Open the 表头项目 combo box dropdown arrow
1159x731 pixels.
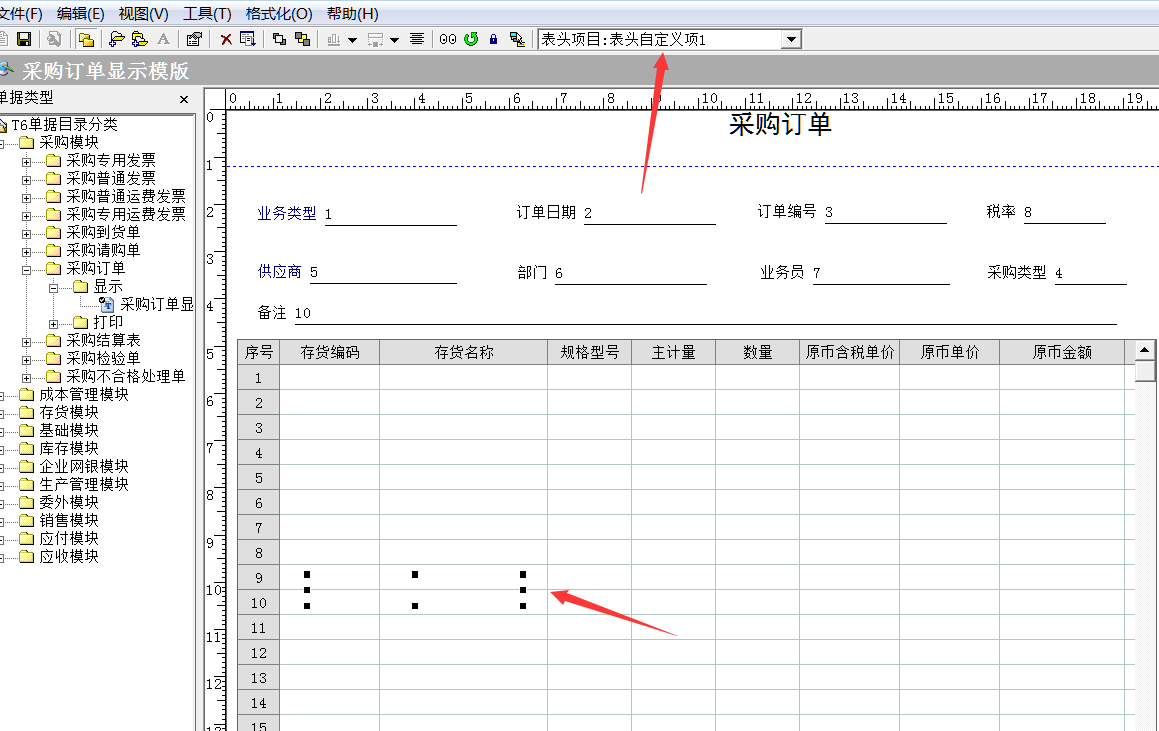click(x=791, y=39)
